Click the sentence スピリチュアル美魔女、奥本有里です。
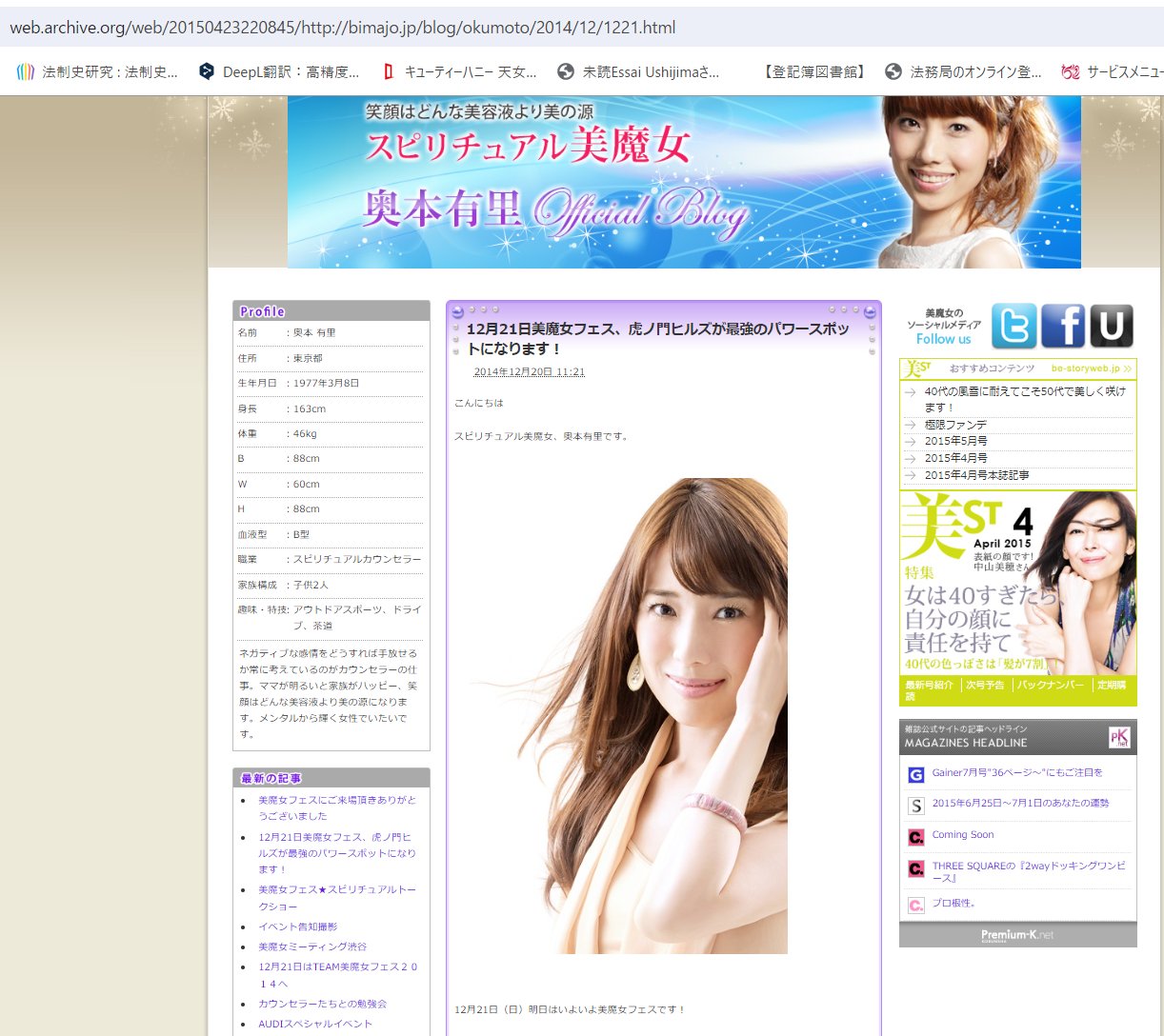 point(541,436)
